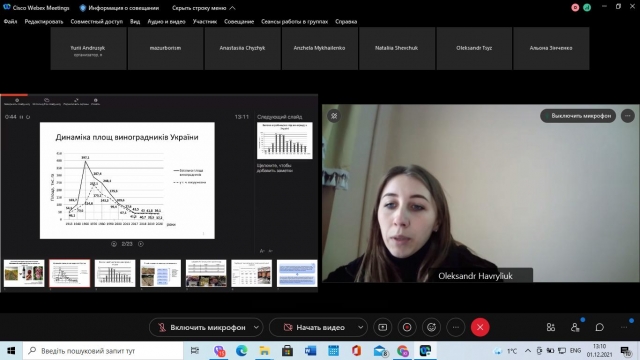The height and width of the screenshot is (360, 640).
Task: Open Office app from taskbar
Action: click(356, 351)
